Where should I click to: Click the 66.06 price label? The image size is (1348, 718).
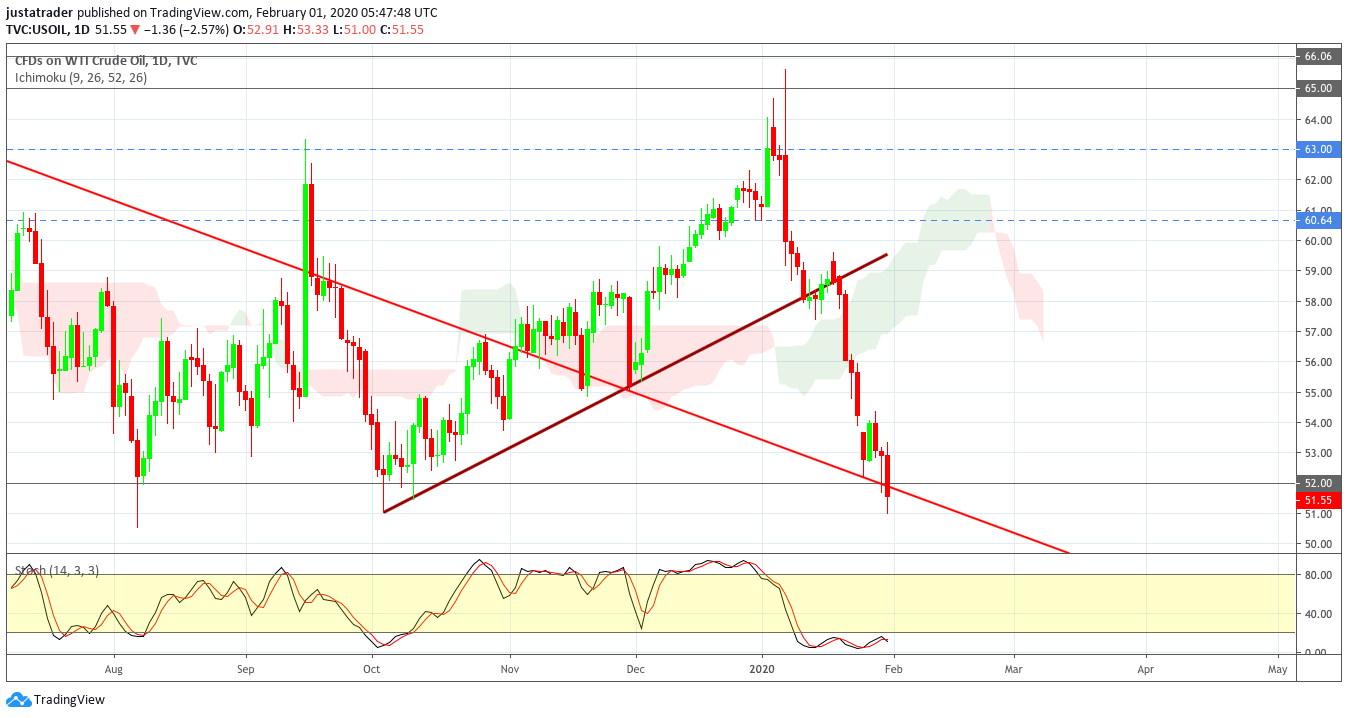click(x=1318, y=57)
